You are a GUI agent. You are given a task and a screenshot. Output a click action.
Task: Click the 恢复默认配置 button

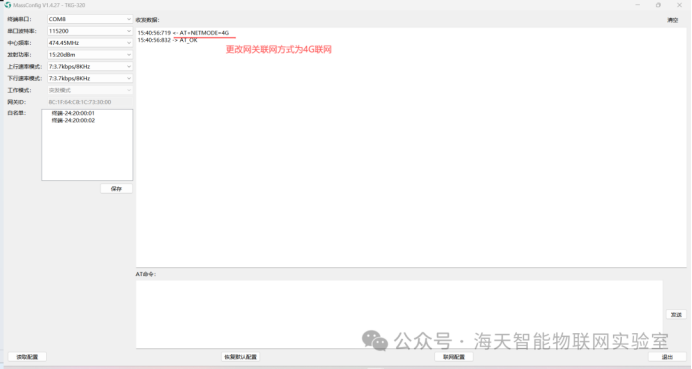[241, 357]
